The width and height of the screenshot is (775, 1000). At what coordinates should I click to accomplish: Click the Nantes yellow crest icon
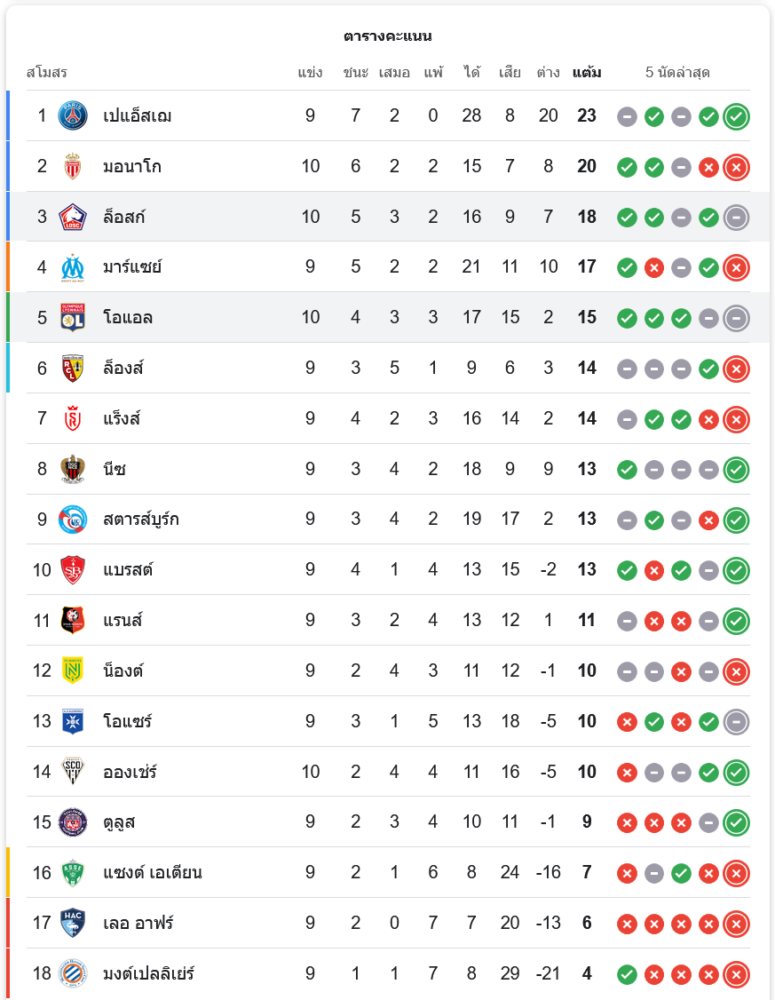coord(73,671)
